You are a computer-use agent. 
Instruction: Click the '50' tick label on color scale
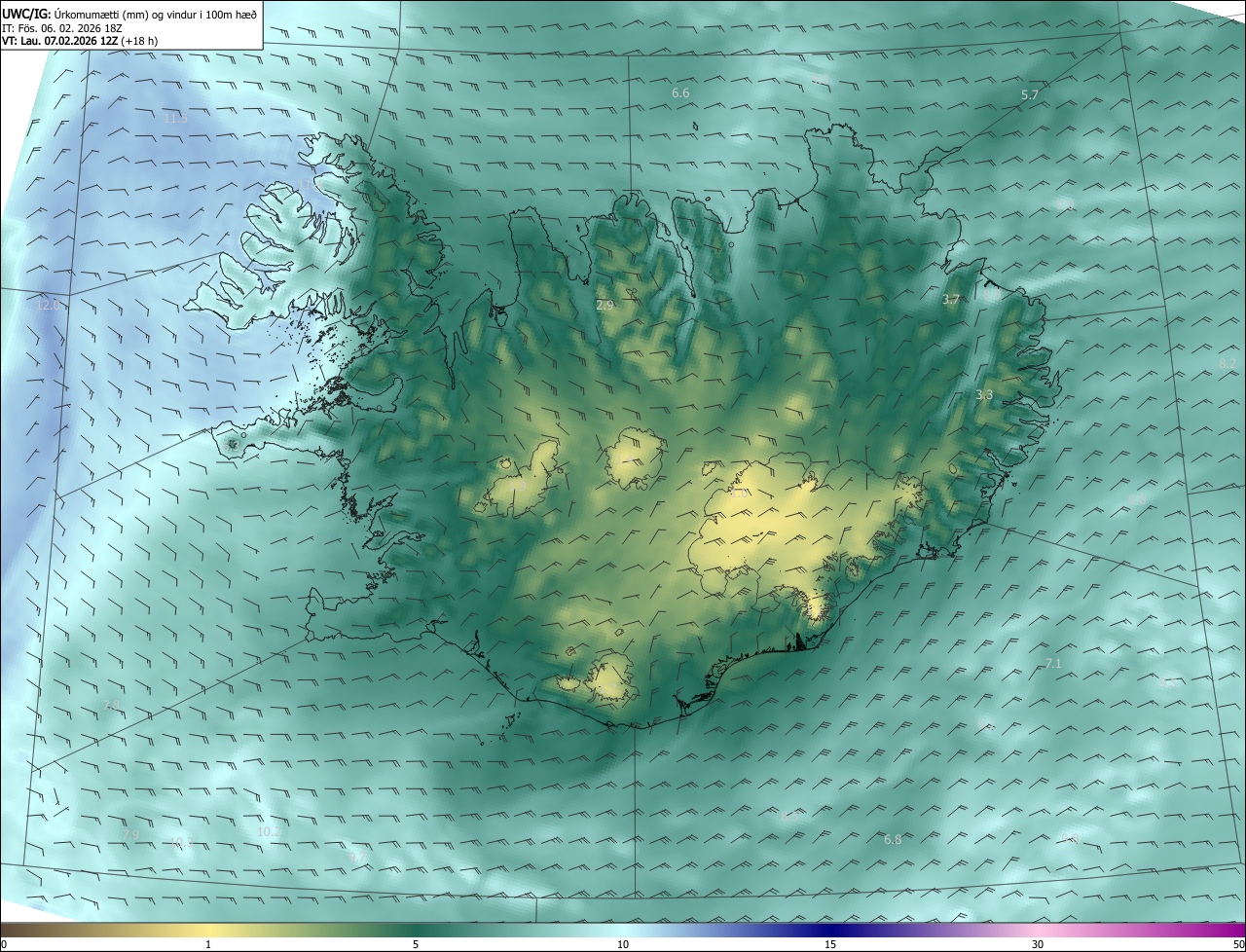(1238, 944)
